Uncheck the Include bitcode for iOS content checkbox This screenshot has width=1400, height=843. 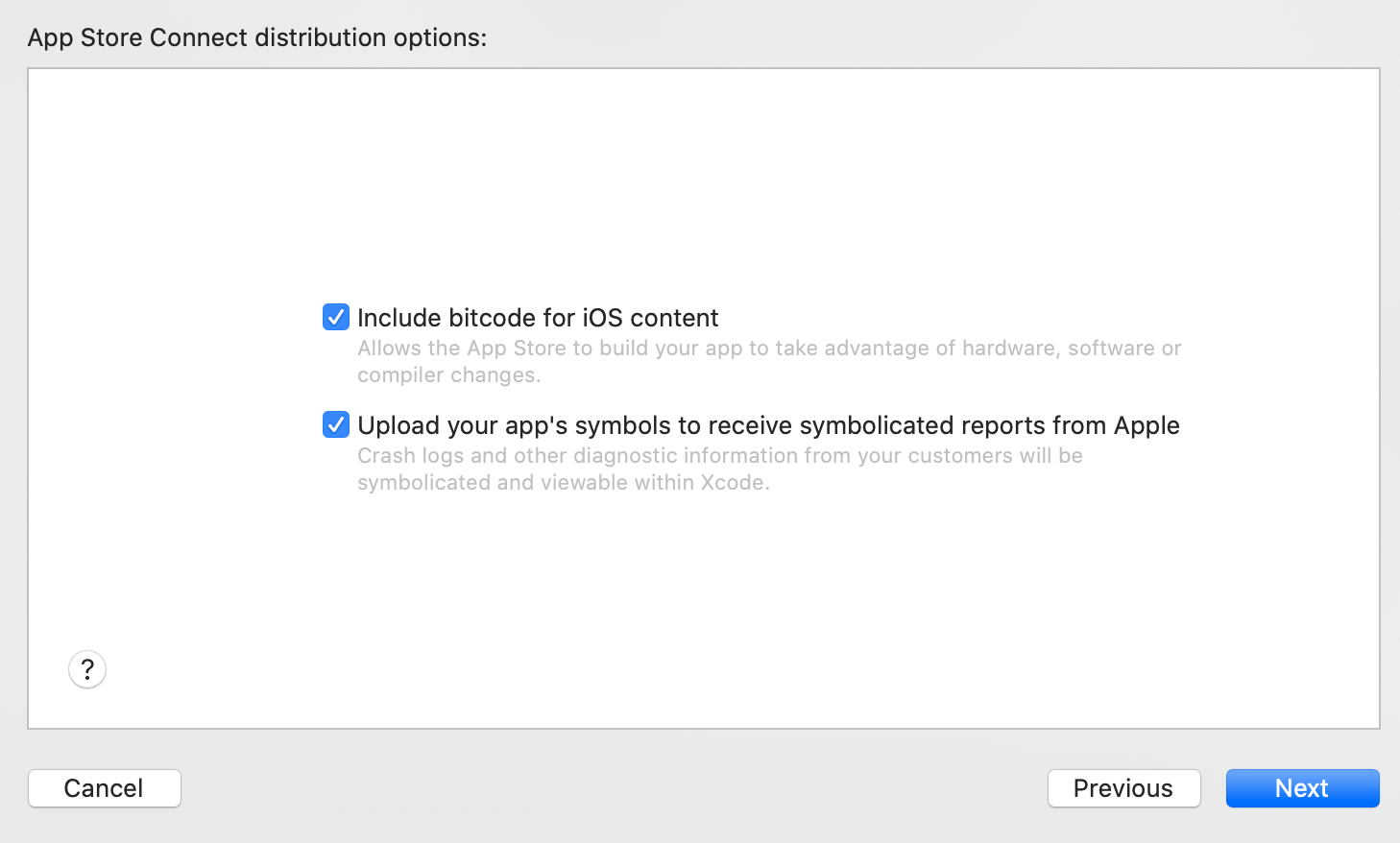tap(336, 317)
